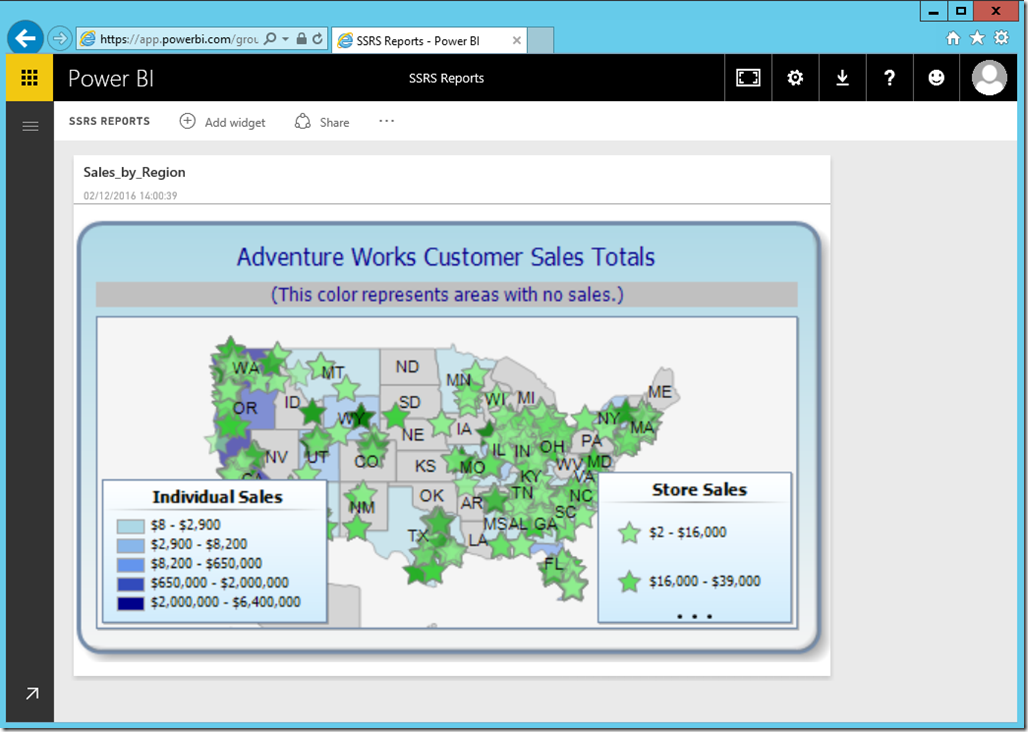Click the OR state label on map
Screen dimensions: 1028x732
tap(245, 408)
